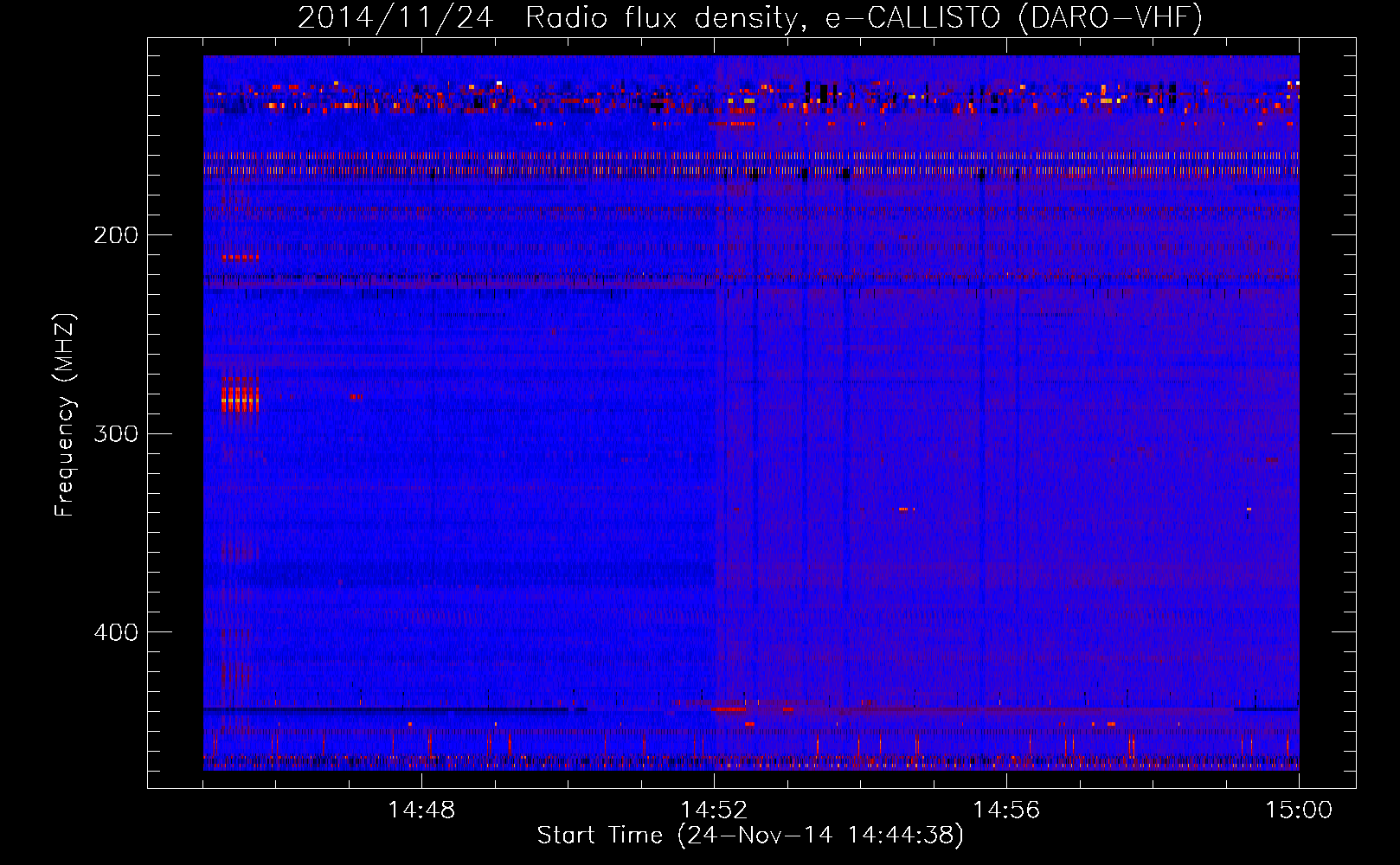Click the '200' frequency axis label
1400x865 pixels.
116,235
